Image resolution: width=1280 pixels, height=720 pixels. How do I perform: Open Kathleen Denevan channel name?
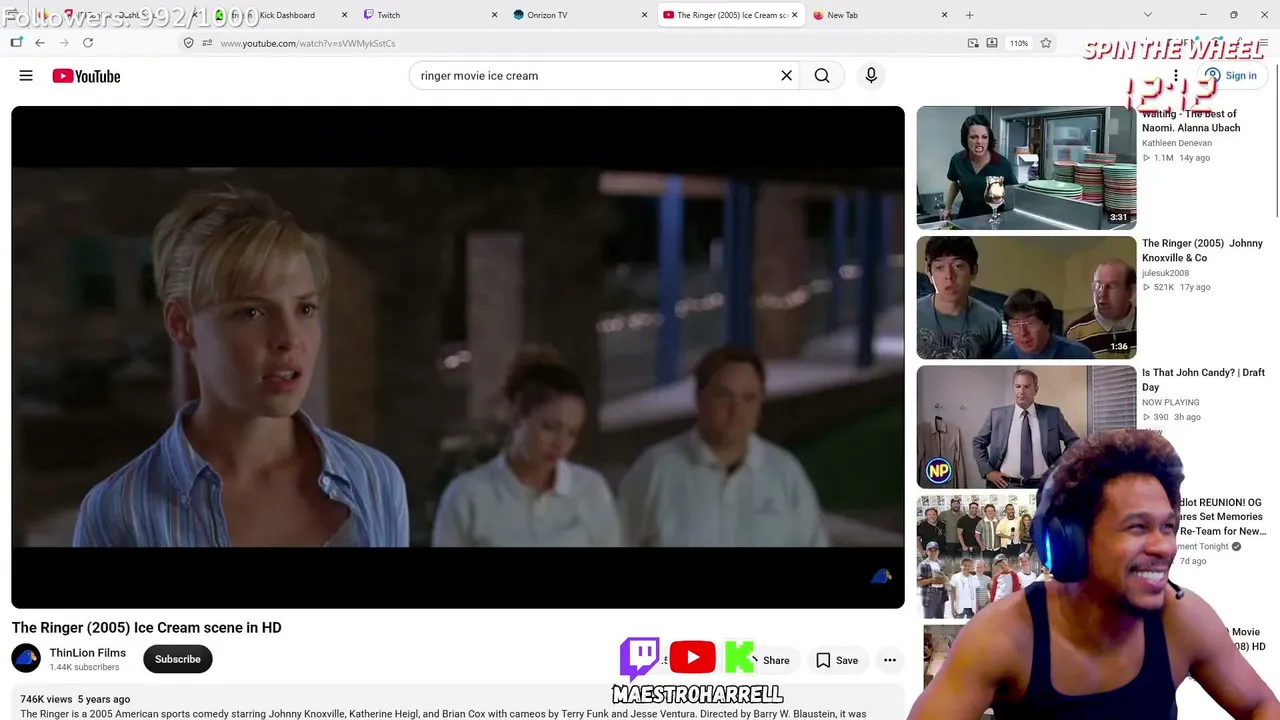pyautogui.click(x=1177, y=143)
